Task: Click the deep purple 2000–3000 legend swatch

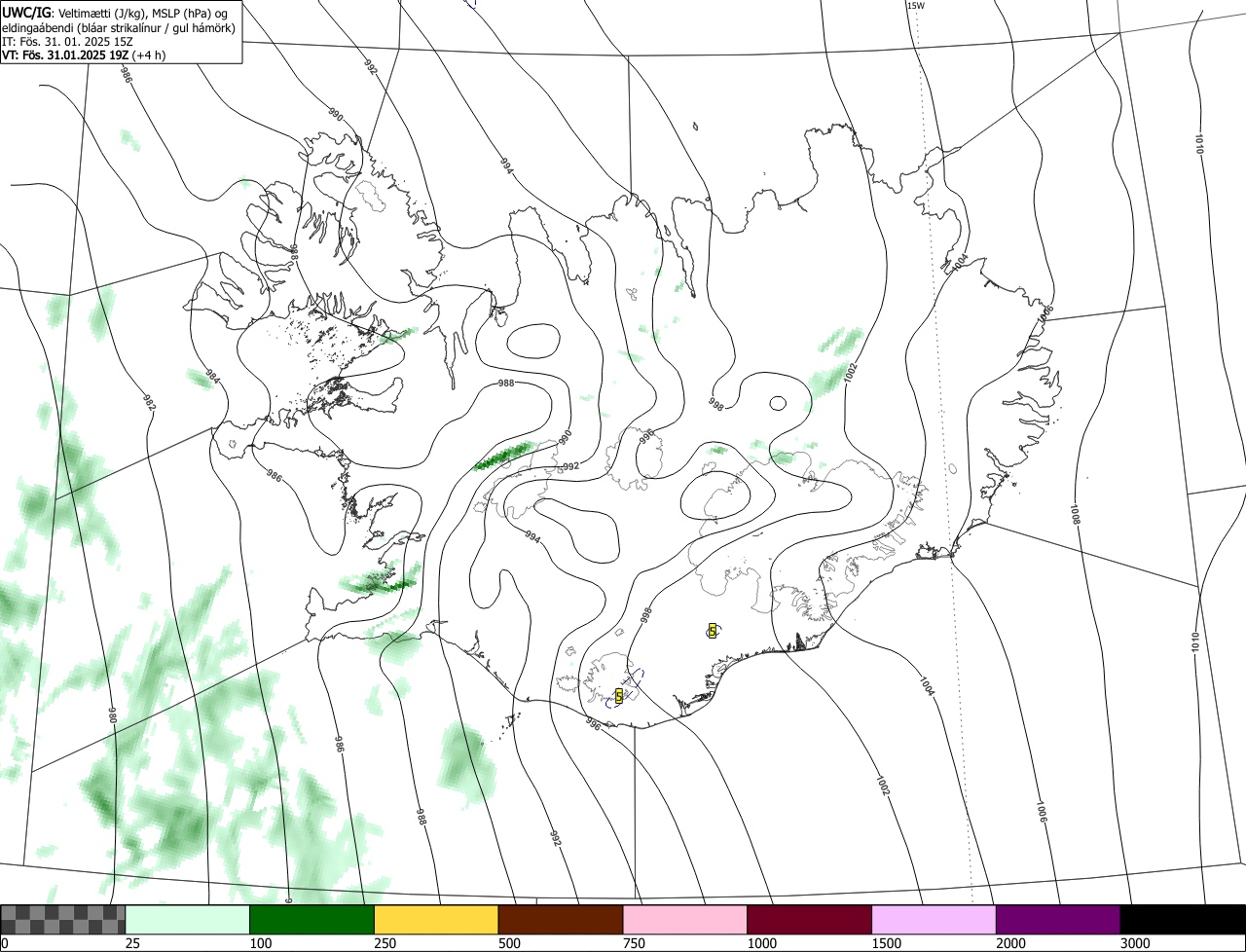Action: pyautogui.click(x=1058, y=919)
